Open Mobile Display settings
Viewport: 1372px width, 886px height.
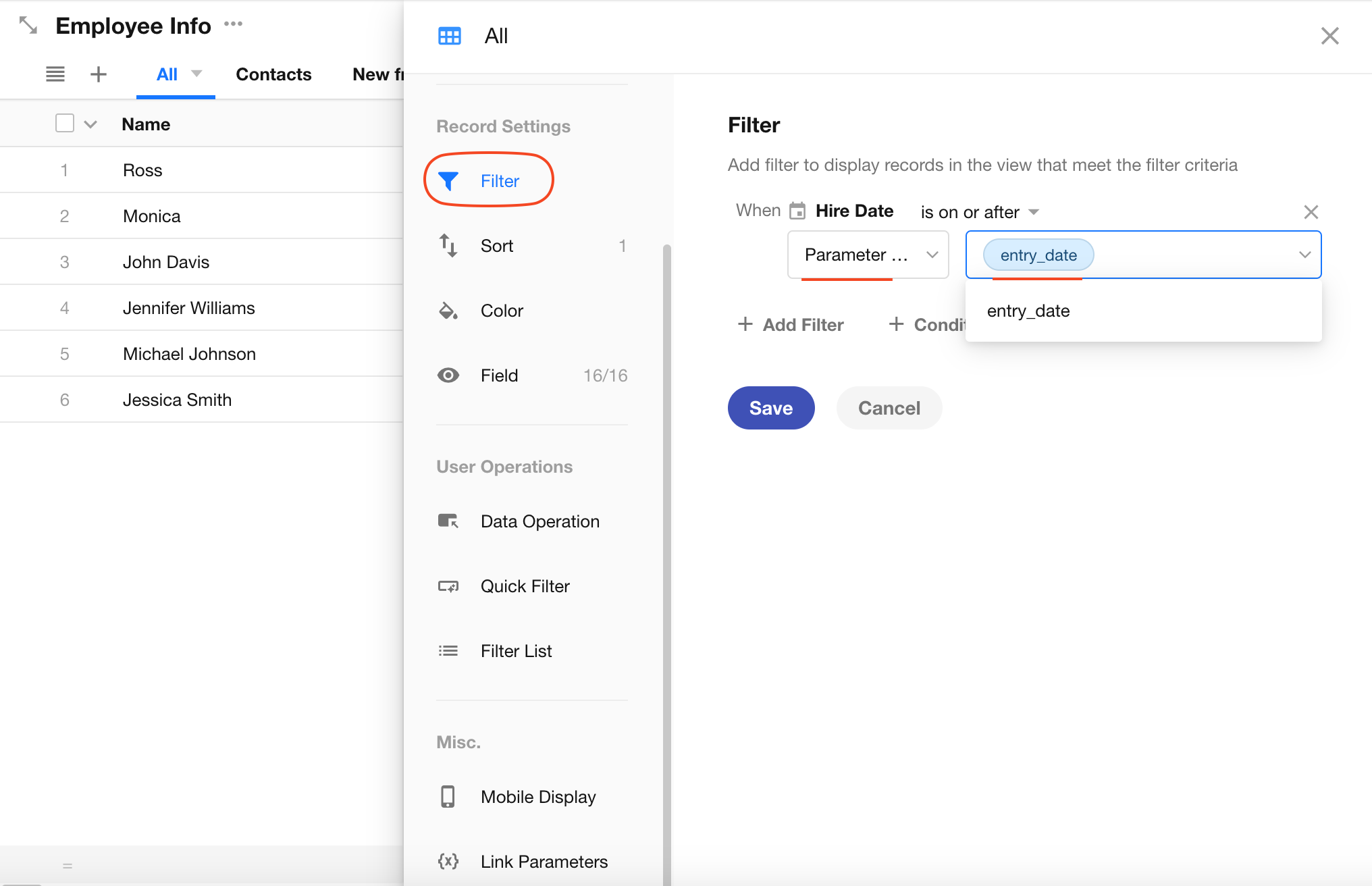click(x=537, y=797)
